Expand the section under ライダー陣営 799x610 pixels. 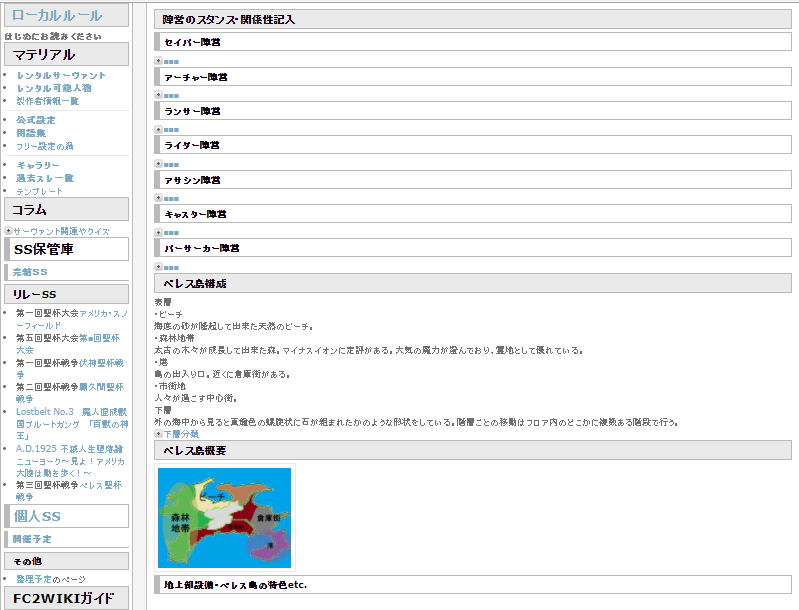tap(158, 164)
